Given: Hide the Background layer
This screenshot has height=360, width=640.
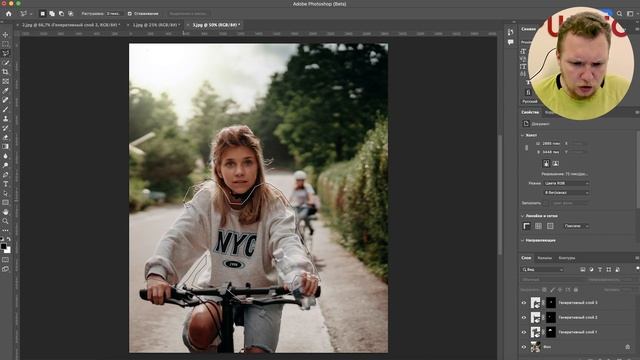Looking at the screenshot, I should click(524, 347).
